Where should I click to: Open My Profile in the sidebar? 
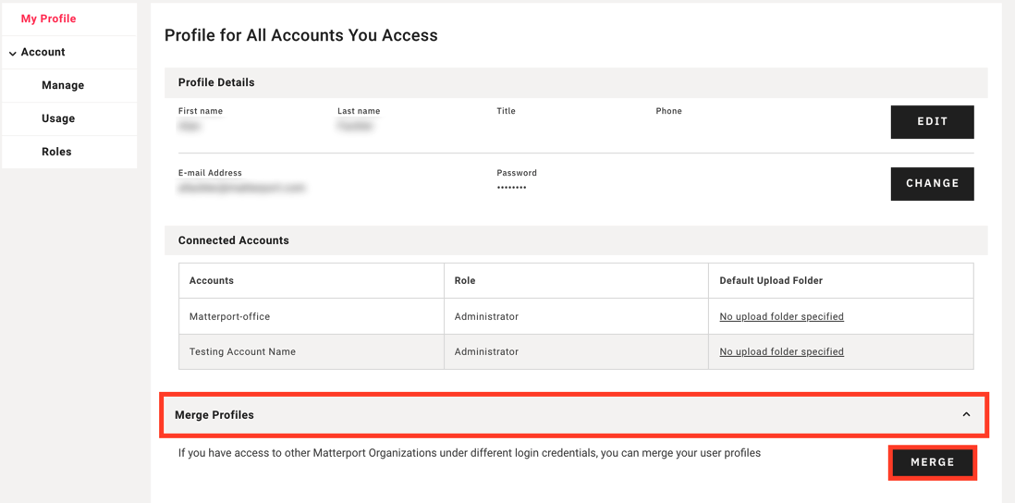(48, 19)
